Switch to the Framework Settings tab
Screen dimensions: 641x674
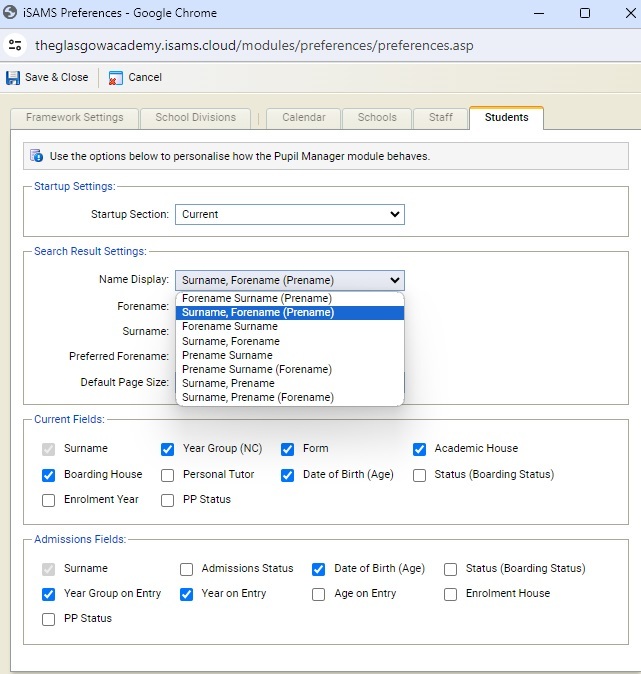(75, 117)
